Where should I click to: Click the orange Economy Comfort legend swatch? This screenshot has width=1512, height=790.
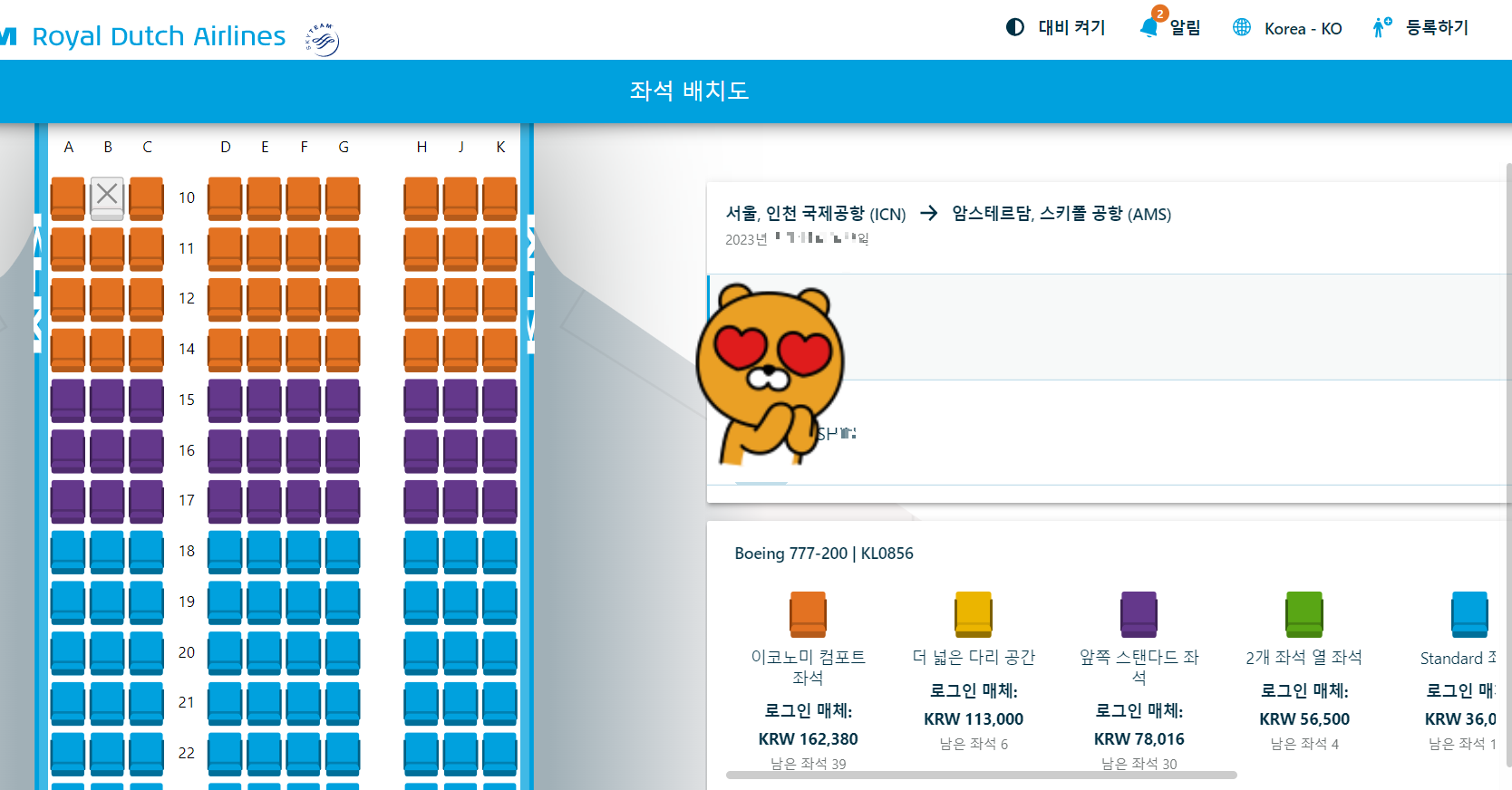808,615
